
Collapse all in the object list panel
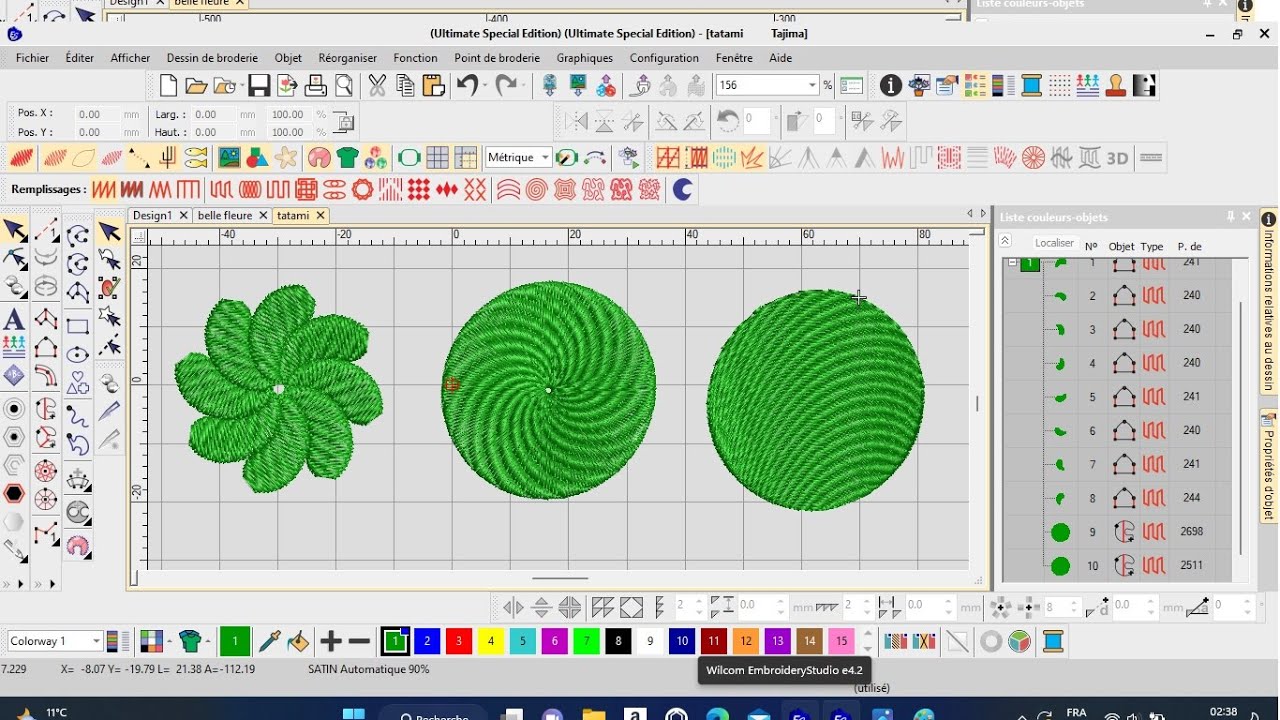[x=1005, y=241]
